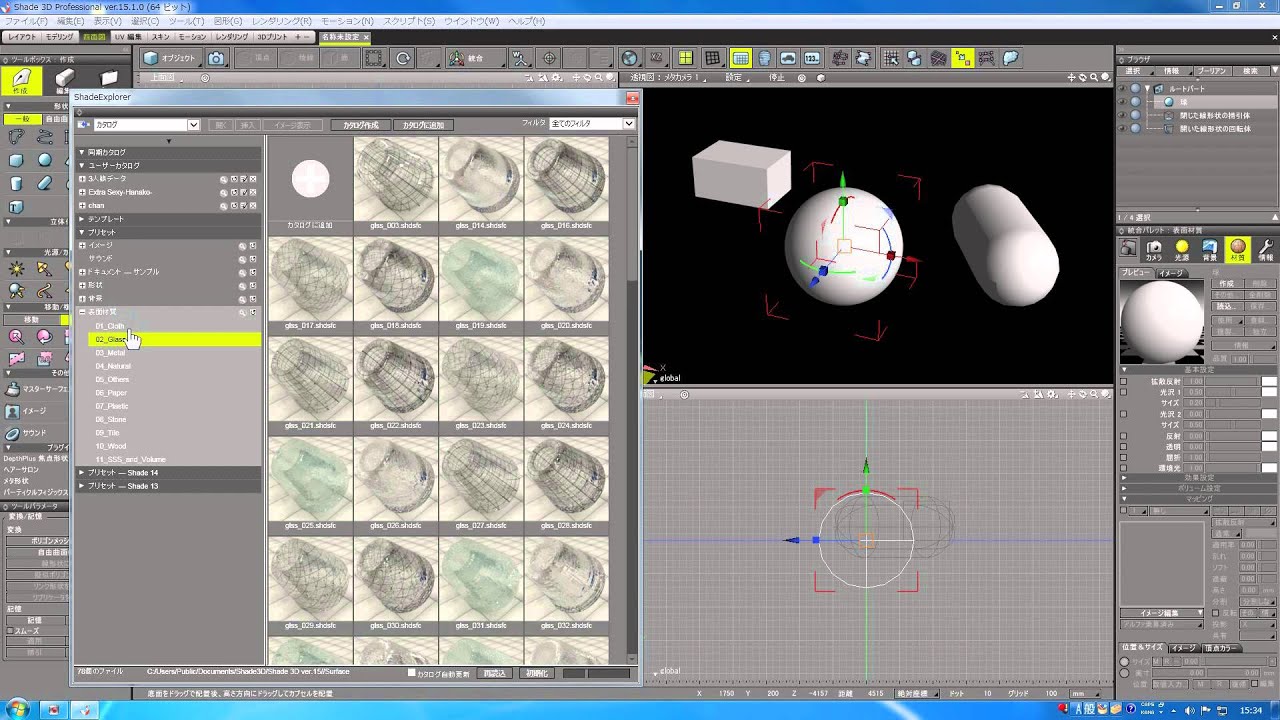The image size is (1280, 720).
Task: Select the イメージ icon in the left toolbox
Action: pos(12,411)
